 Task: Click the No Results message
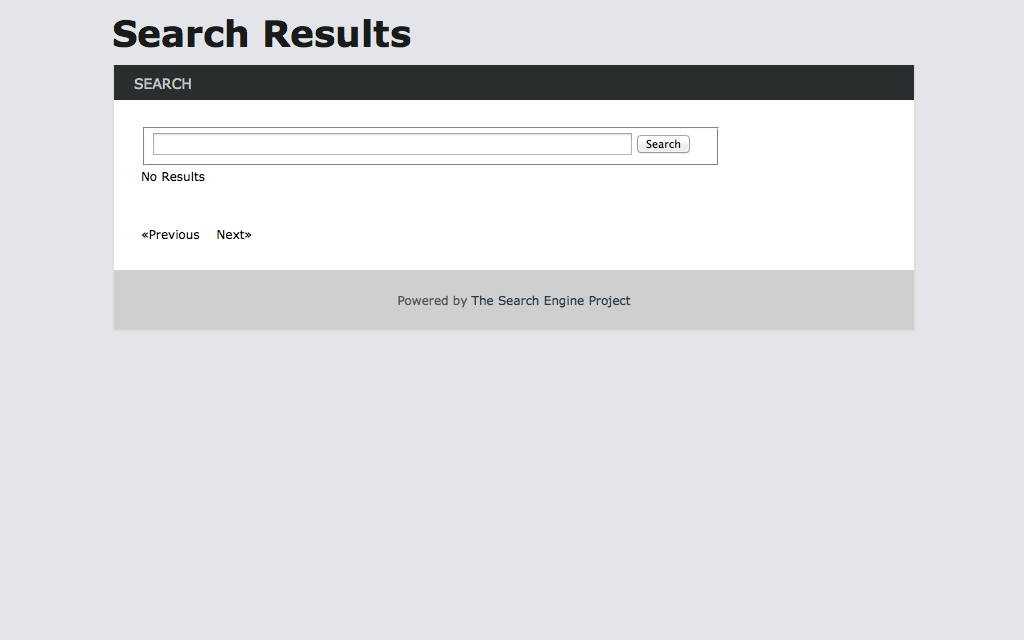tap(172, 176)
